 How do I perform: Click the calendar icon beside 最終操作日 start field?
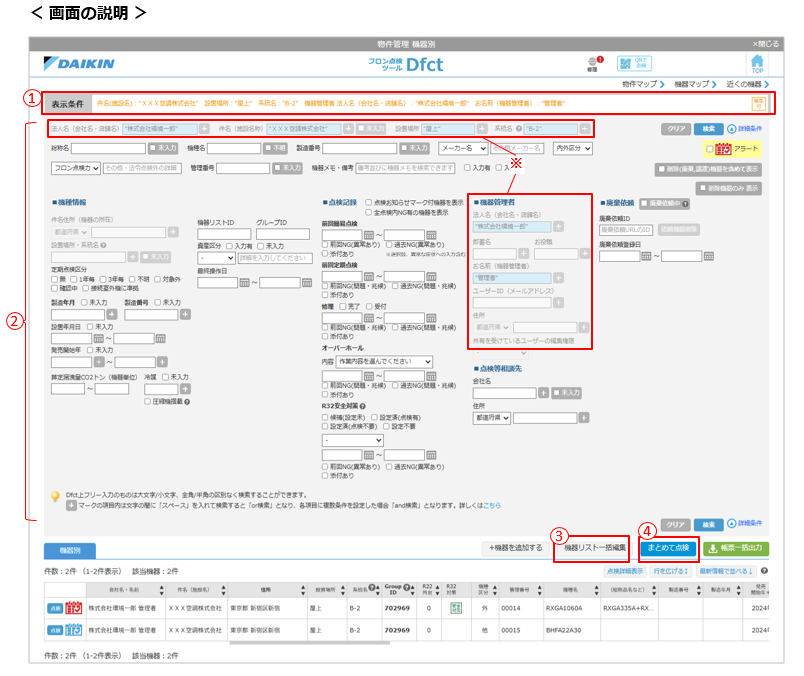click(244, 282)
